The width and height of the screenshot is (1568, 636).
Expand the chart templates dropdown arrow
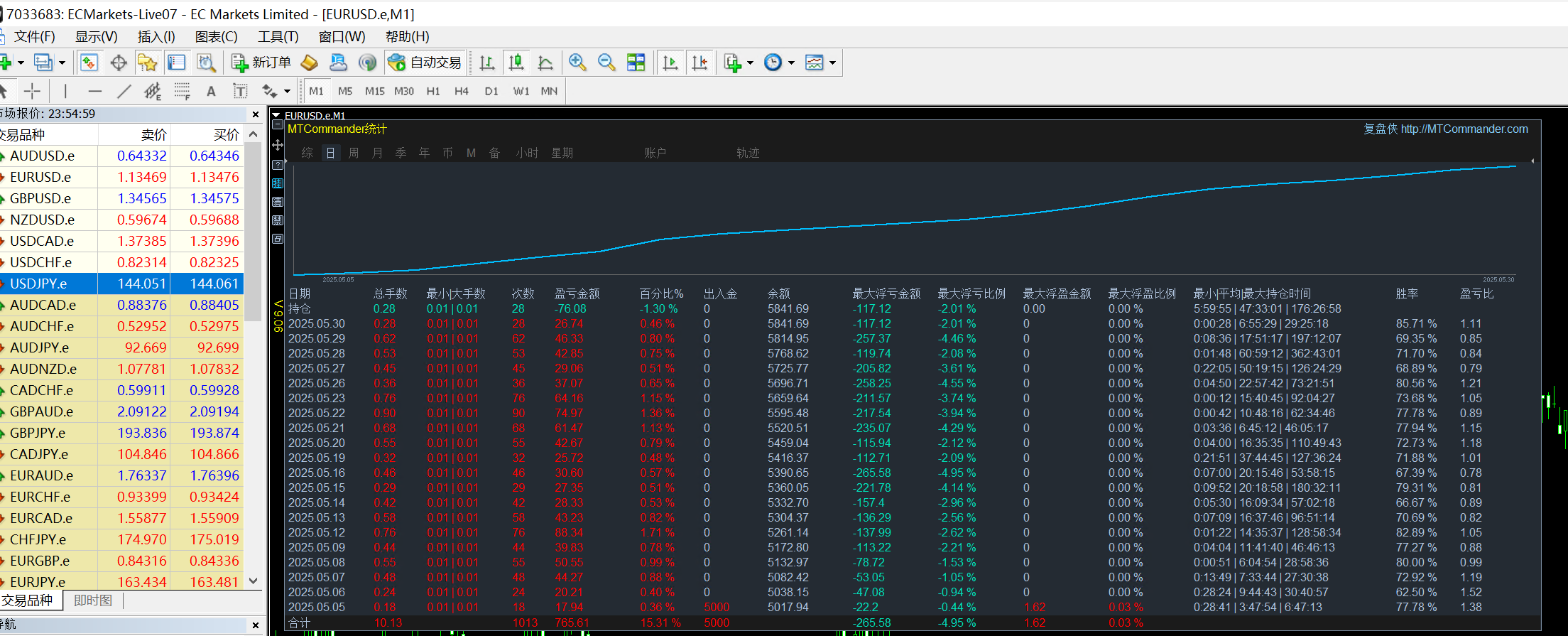(832, 63)
